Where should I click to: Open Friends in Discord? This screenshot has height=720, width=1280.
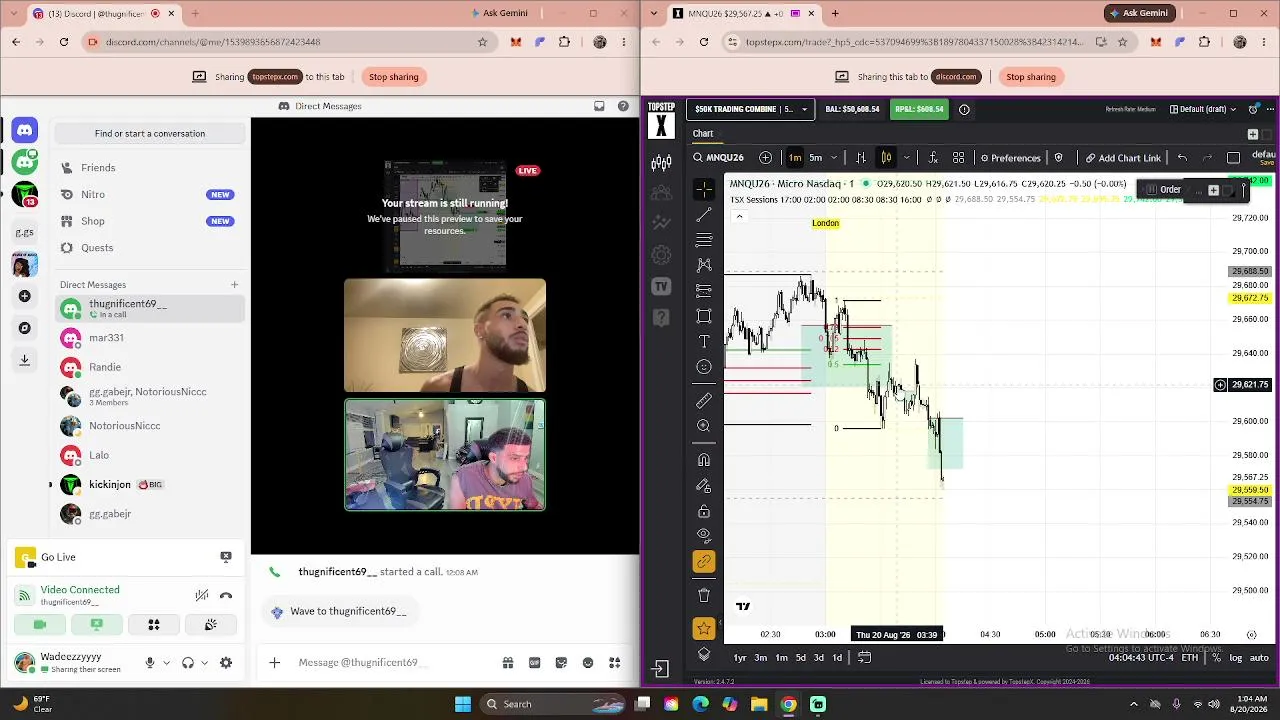pyautogui.click(x=150, y=168)
